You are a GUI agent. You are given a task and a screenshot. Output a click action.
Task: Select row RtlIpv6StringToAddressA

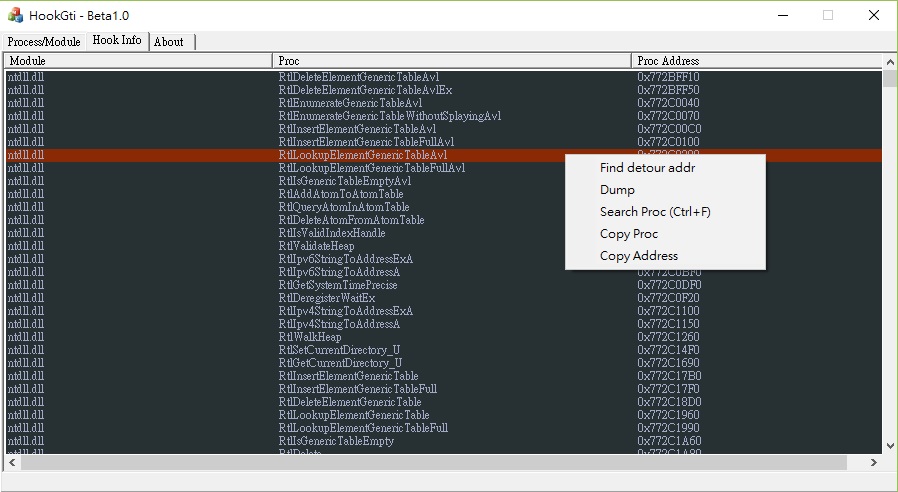(444, 272)
